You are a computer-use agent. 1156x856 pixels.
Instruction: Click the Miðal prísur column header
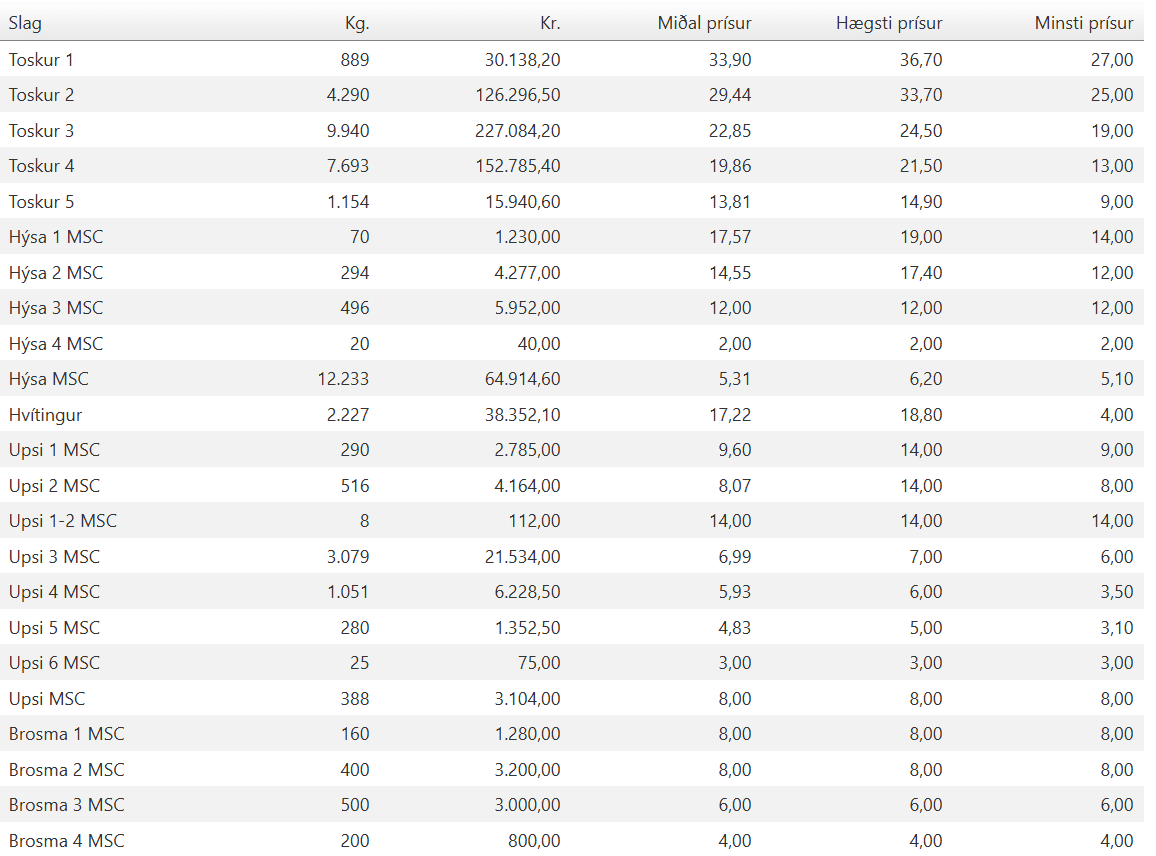[x=704, y=23]
